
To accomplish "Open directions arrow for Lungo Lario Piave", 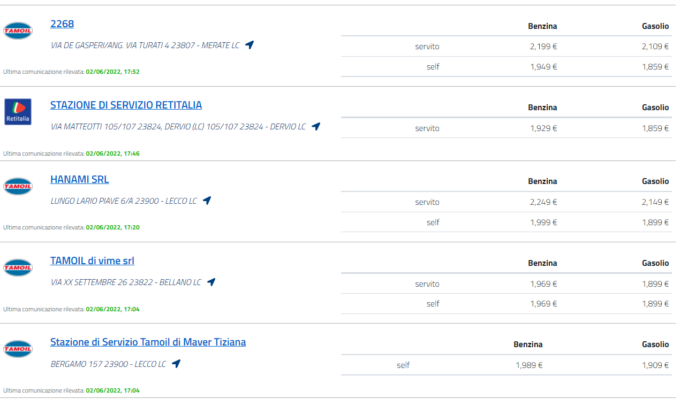I will pos(207,200).
